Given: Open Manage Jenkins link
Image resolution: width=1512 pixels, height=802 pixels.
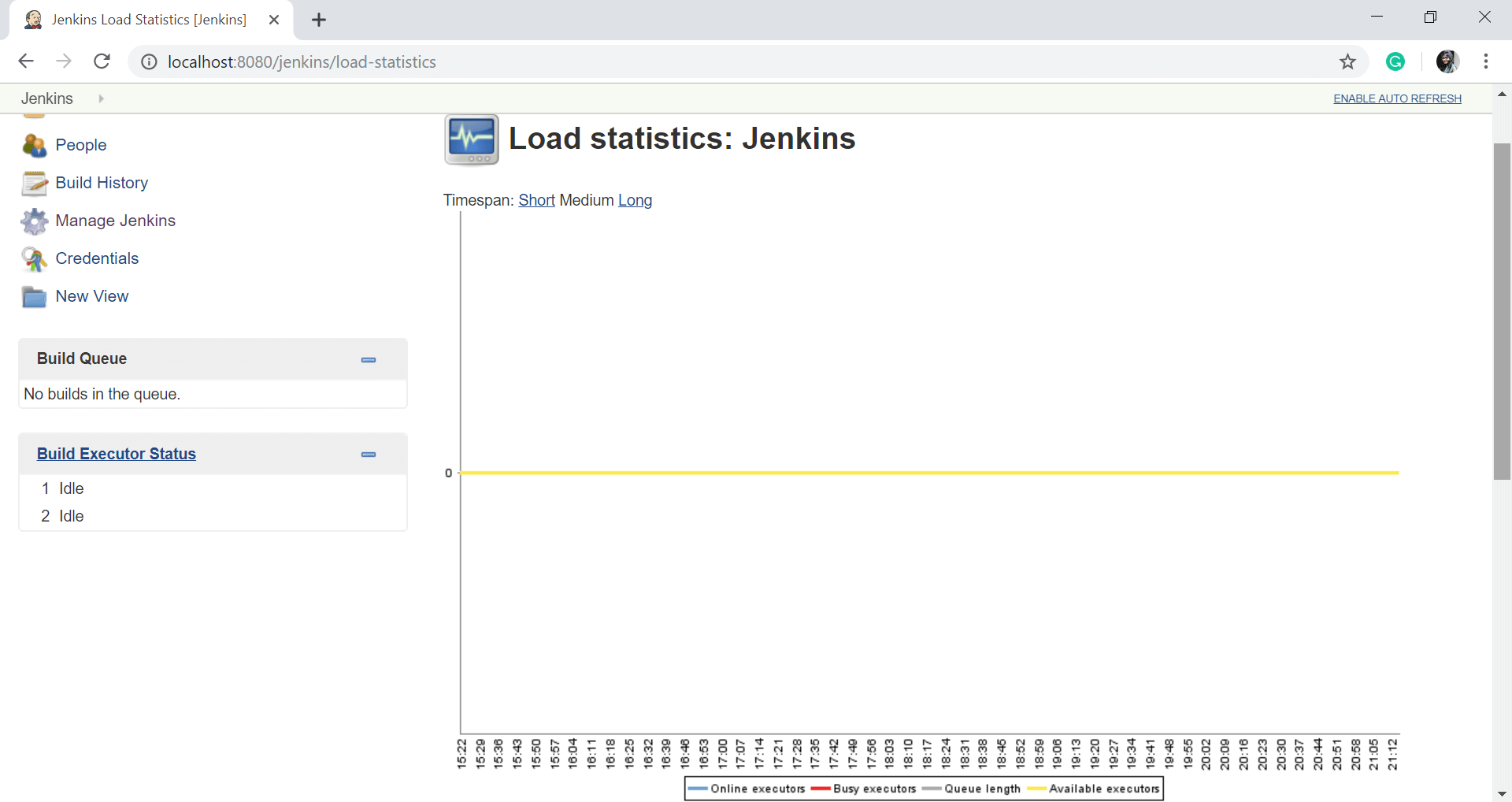Looking at the screenshot, I should pos(116,221).
